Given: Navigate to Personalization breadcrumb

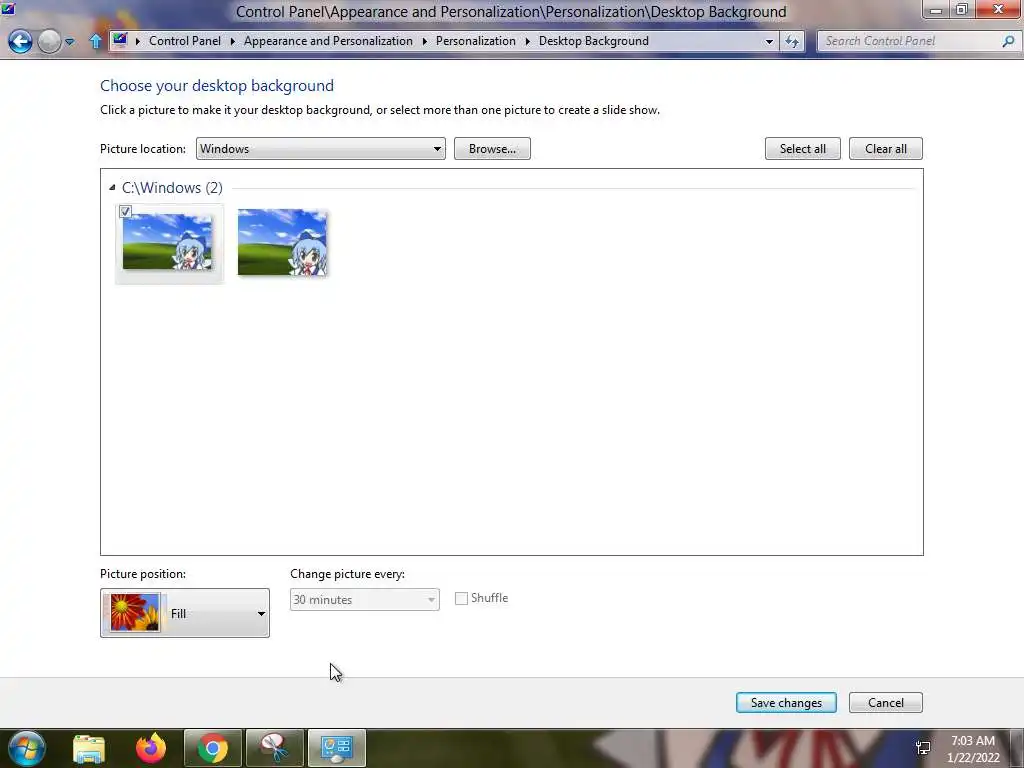Looking at the screenshot, I should (x=475, y=40).
